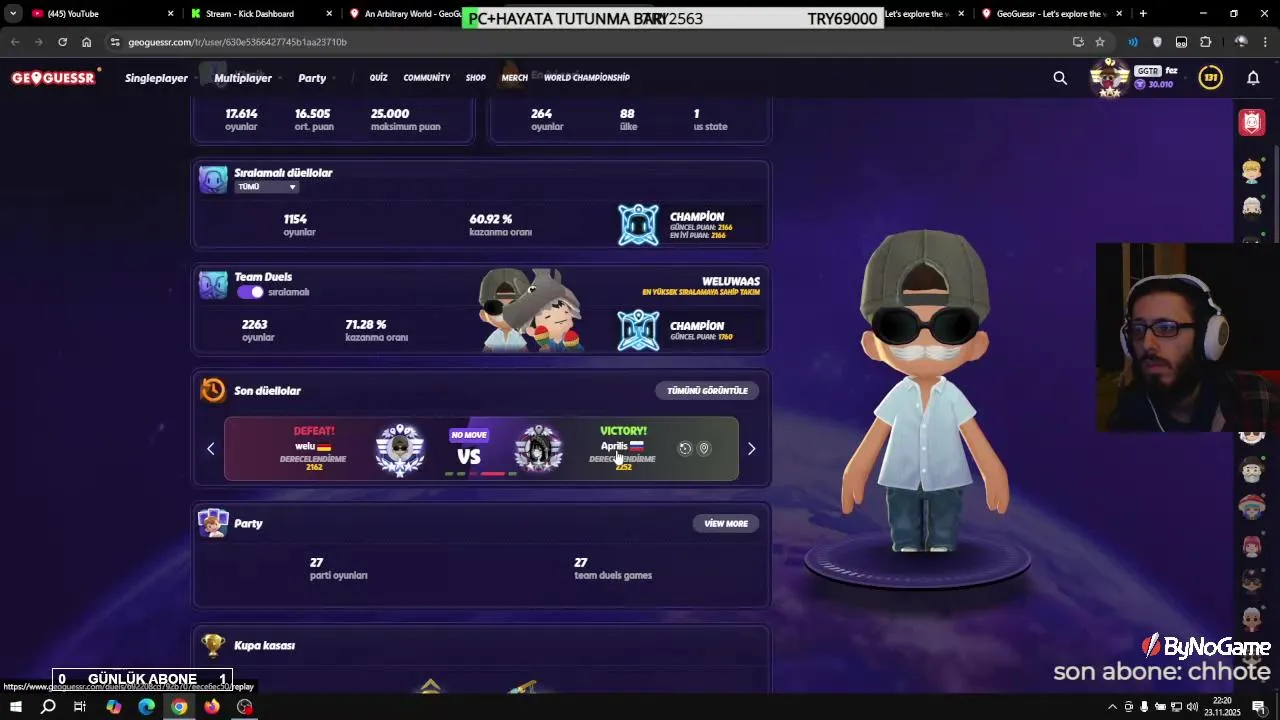The width and height of the screenshot is (1280, 720).
Task: Open Firefox in the Windows taskbar
Action: [212, 707]
